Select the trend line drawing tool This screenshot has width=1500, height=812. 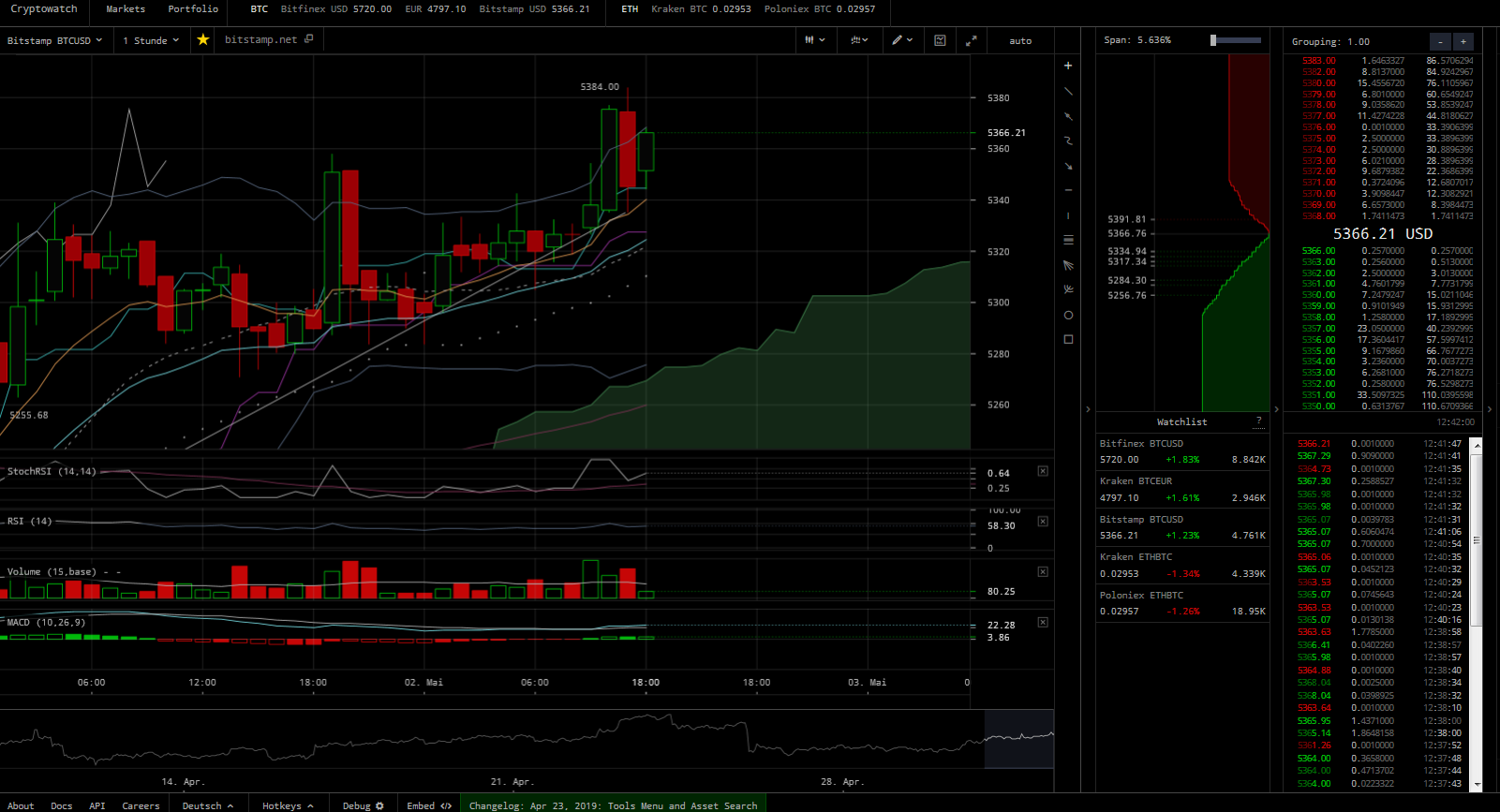pos(1068,92)
